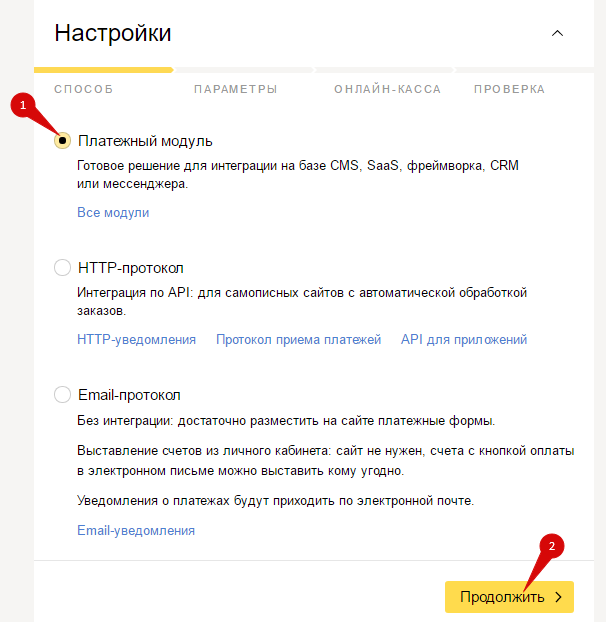Click the yellow step progress bar segment
The width and height of the screenshot is (606, 622).
pyautogui.click(x=104, y=70)
